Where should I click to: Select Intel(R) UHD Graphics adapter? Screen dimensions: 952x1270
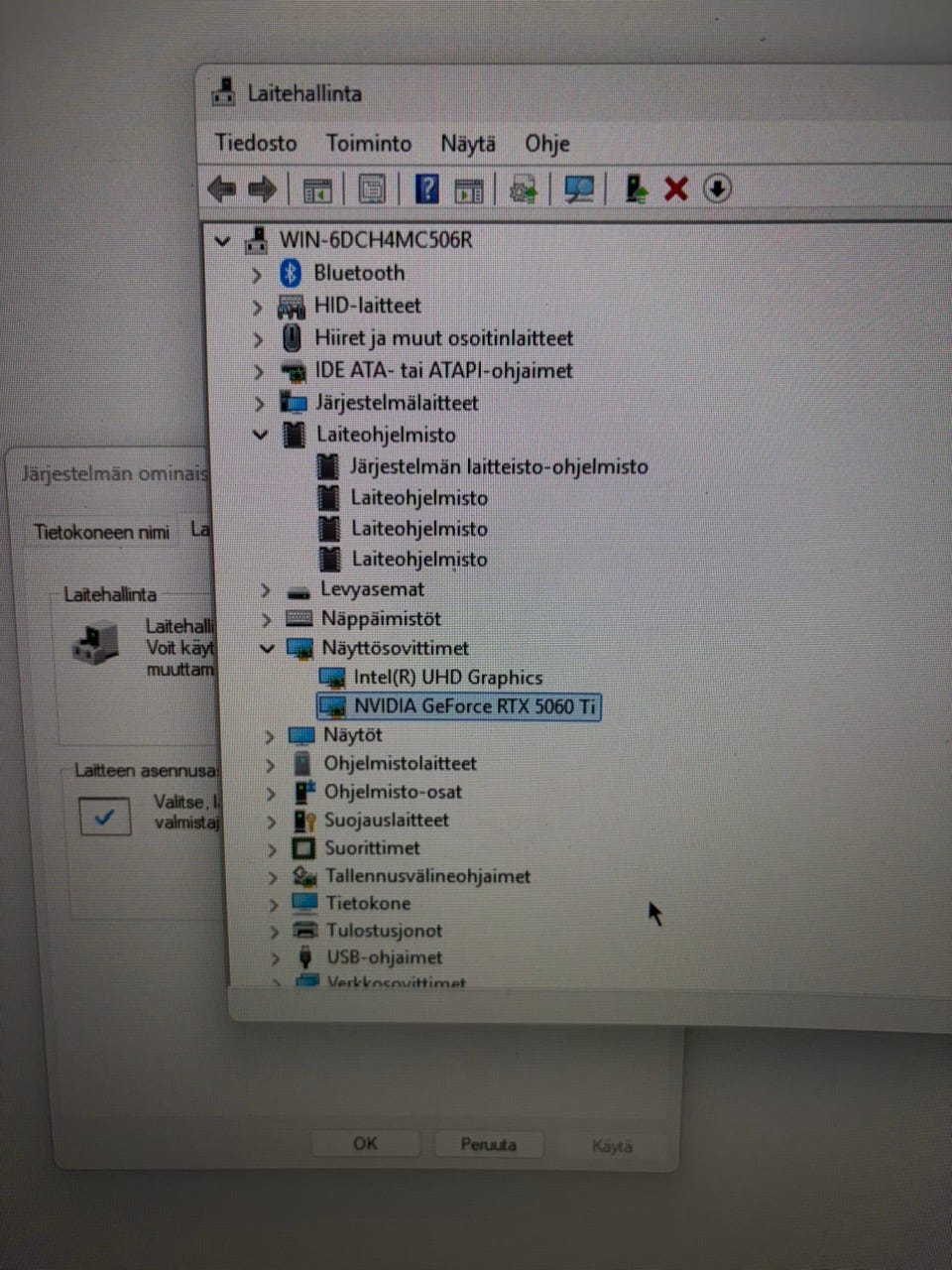coord(448,678)
